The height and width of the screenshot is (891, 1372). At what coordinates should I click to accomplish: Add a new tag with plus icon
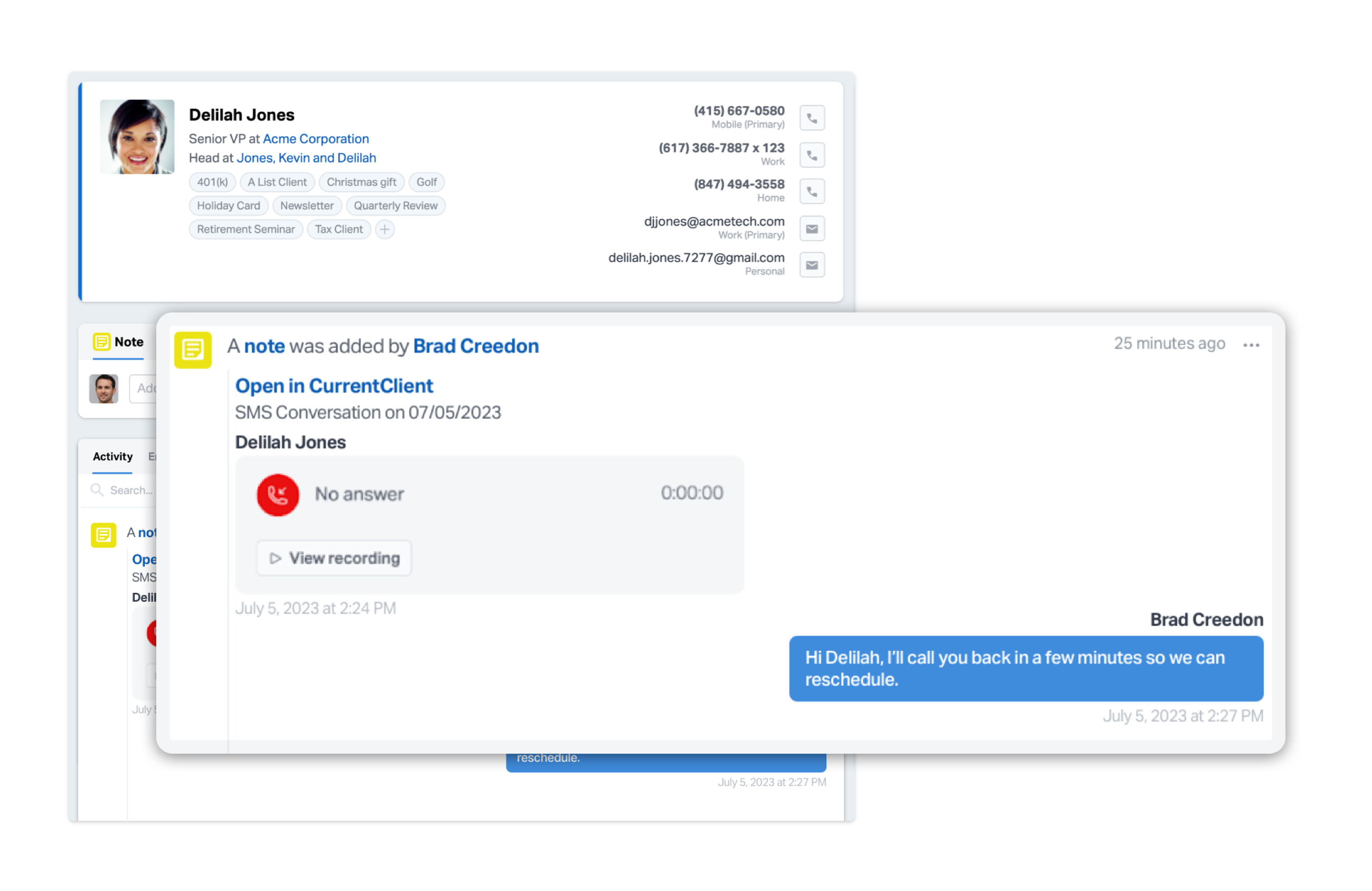[384, 230]
